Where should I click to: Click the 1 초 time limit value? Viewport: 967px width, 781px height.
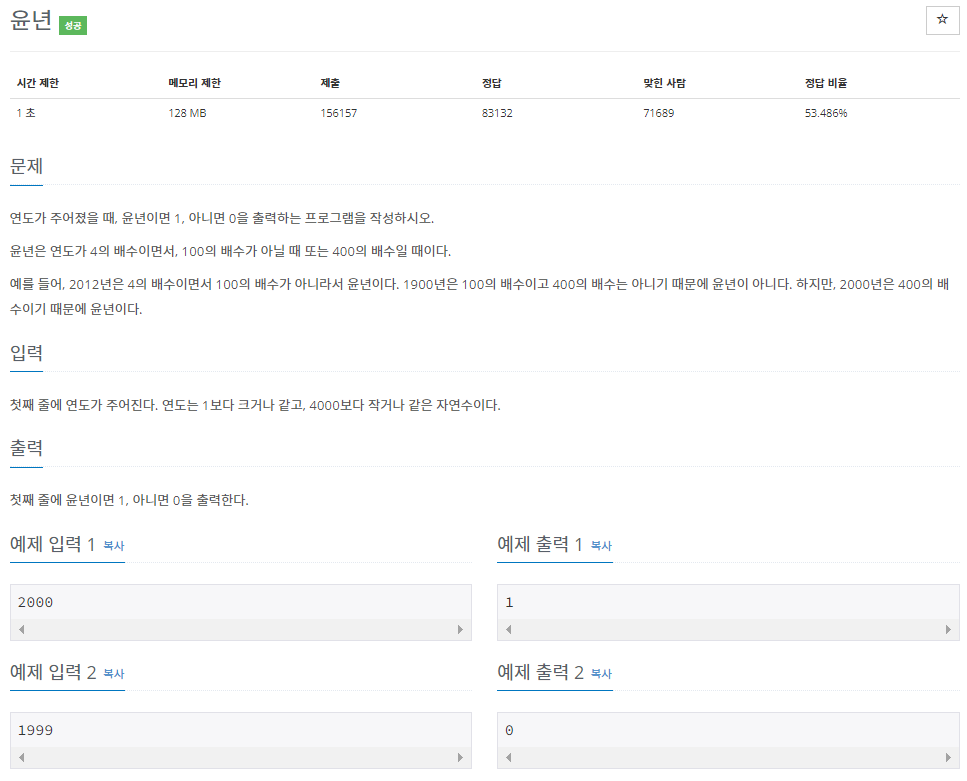pos(26,113)
